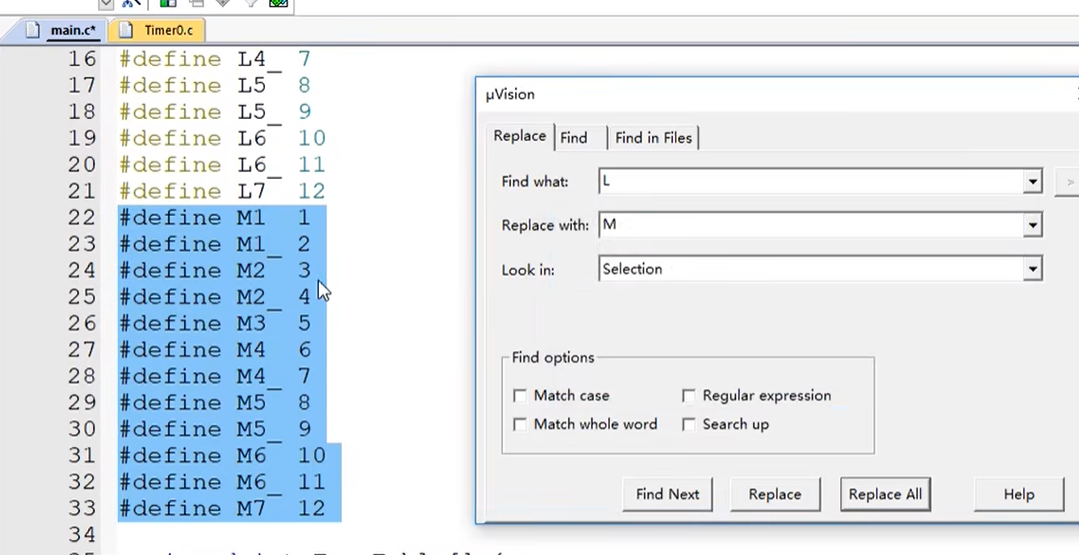Click code line '#define M1 1'
This screenshot has height=555, width=1079.
(x=215, y=218)
